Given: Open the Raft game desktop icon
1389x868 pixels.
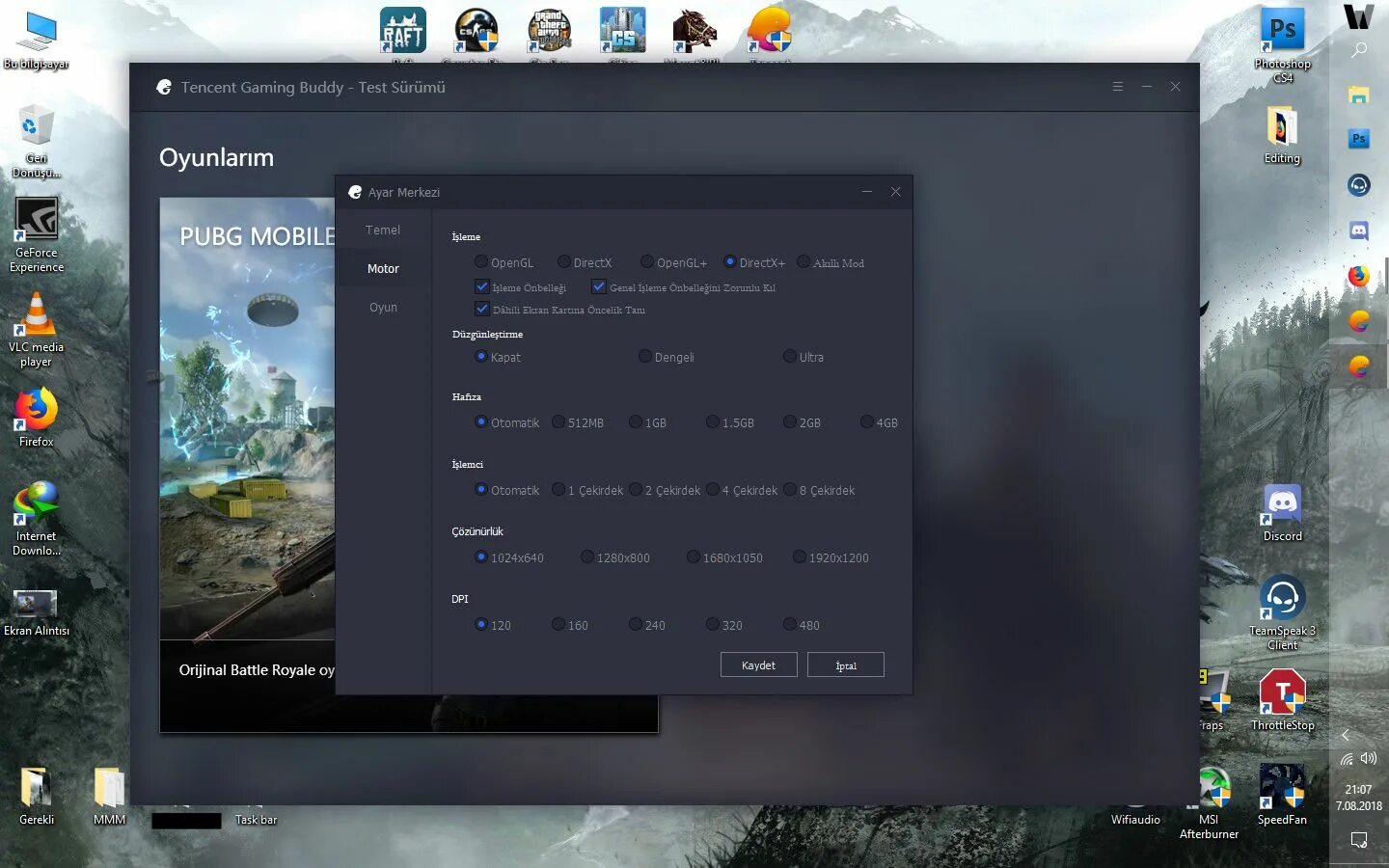Looking at the screenshot, I should coord(403,35).
